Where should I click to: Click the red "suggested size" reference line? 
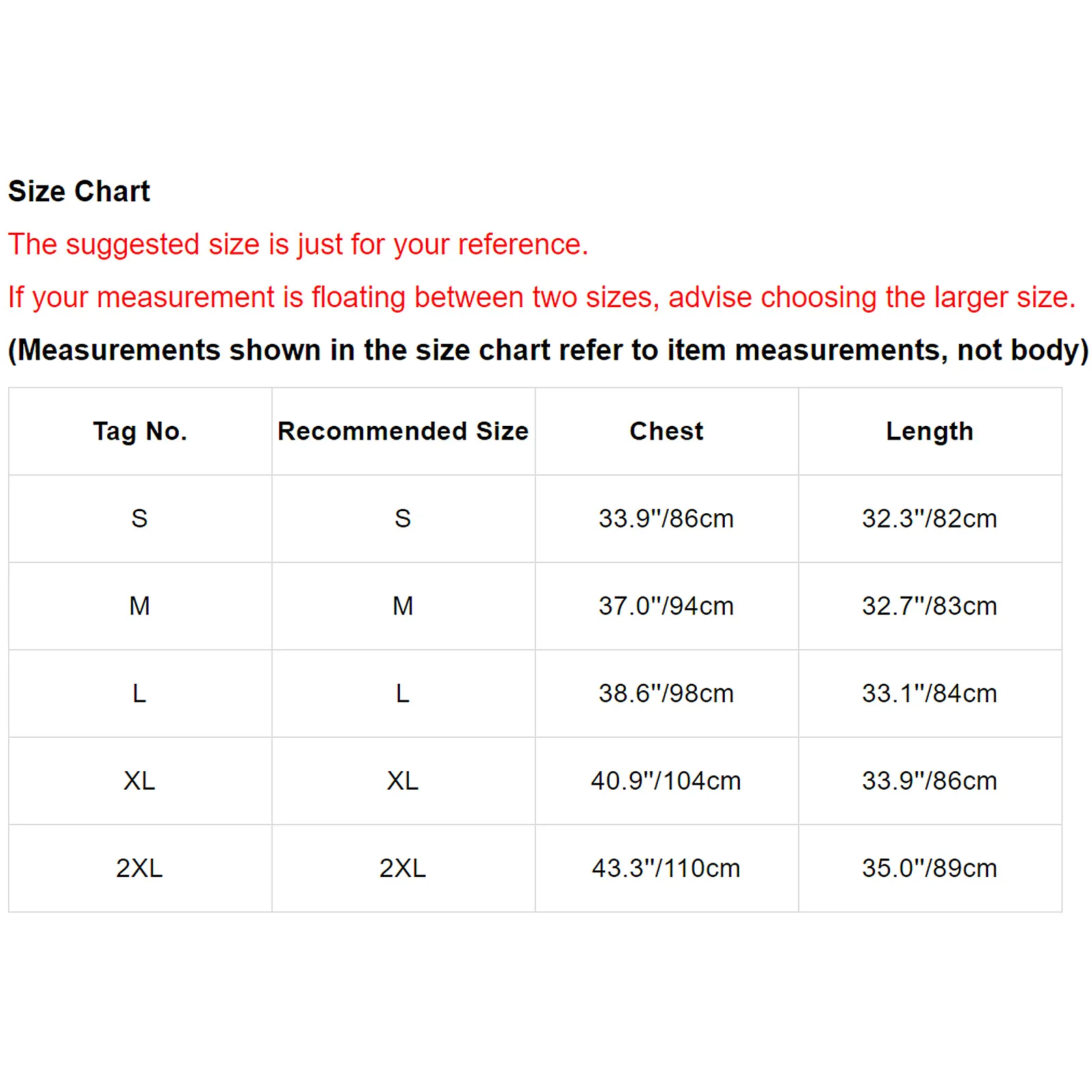pyautogui.click(x=298, y=244)
